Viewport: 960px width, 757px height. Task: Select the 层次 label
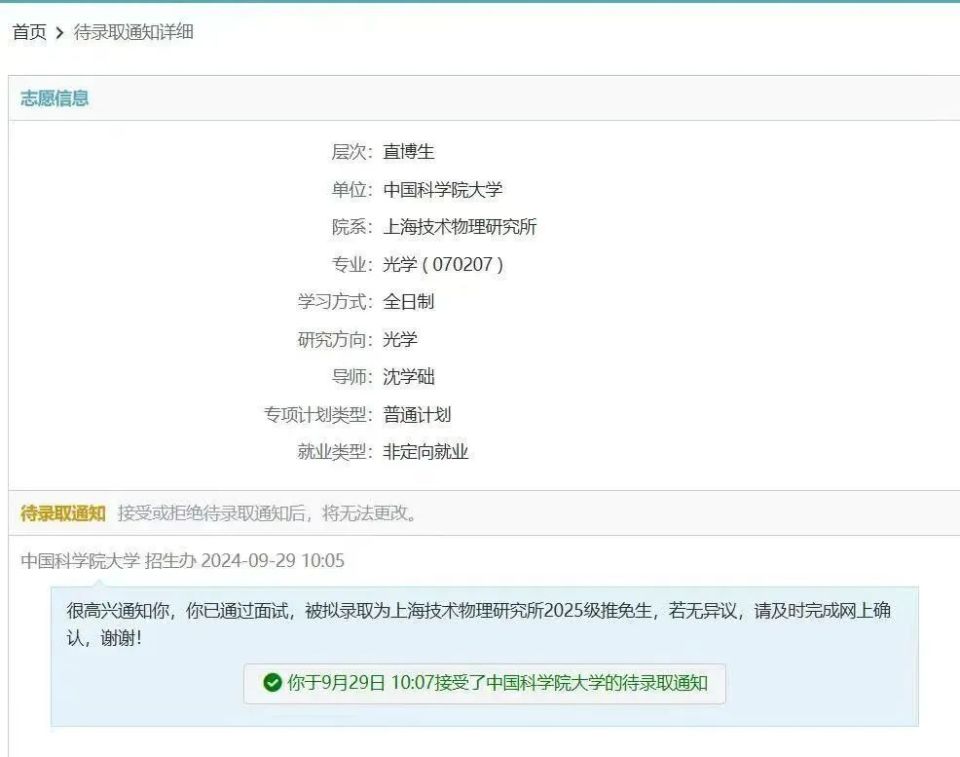pyautogui.click(x=352, y=152)
